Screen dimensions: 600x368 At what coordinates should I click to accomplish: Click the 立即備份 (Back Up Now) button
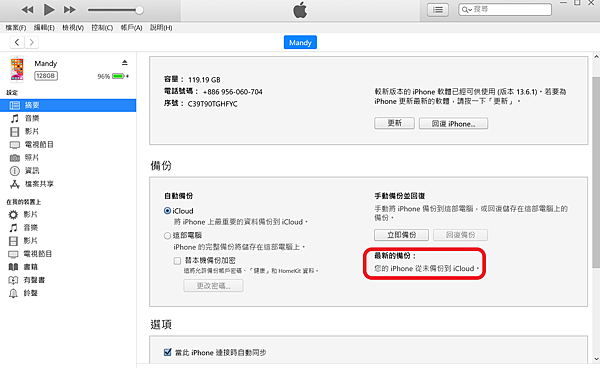(401, 235)
